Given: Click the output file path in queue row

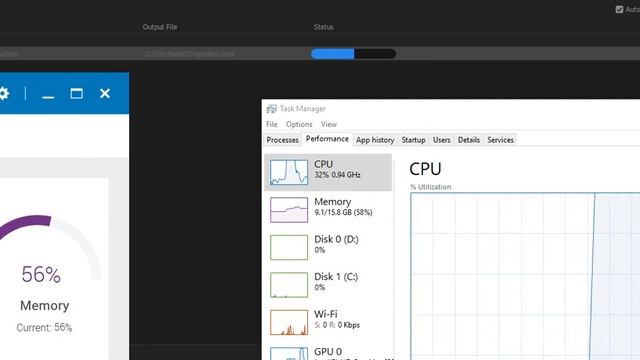Looking at the screenshot, I should pos(189,53).
